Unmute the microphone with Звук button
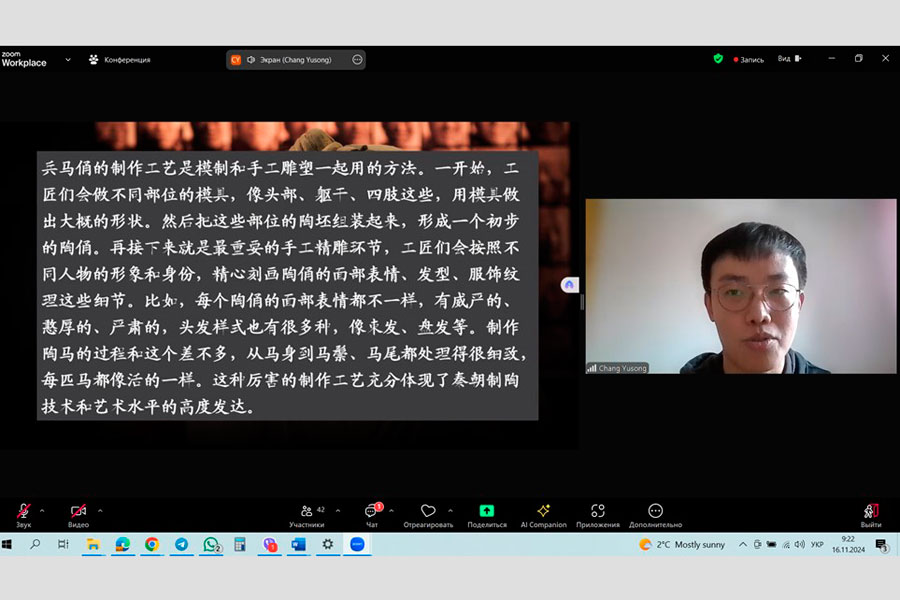Screen dimensions: 900x600 [x=23, y=515]
